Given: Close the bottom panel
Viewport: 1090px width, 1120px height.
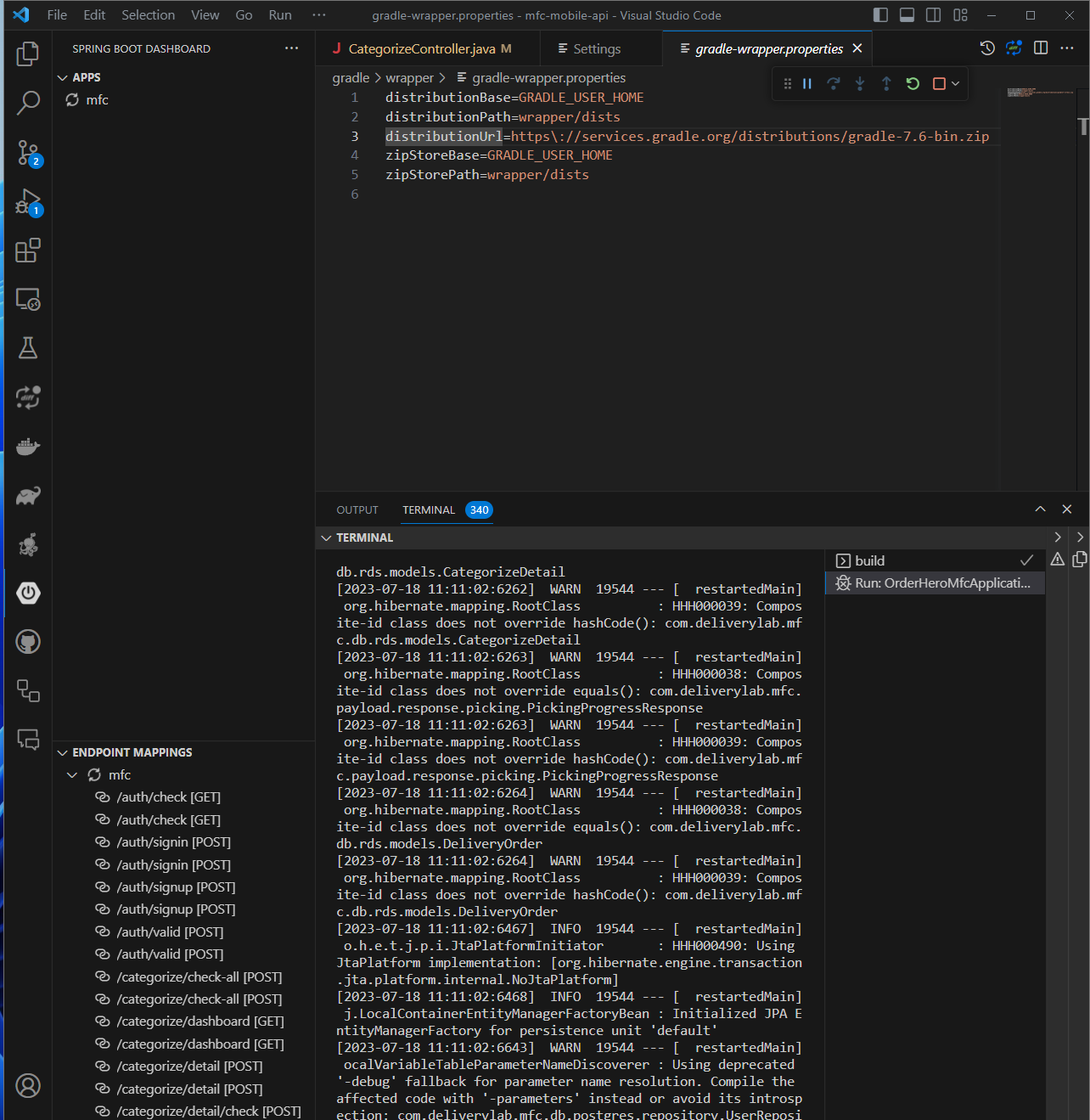Looking at the screenshot, I should click(1067, 509).
